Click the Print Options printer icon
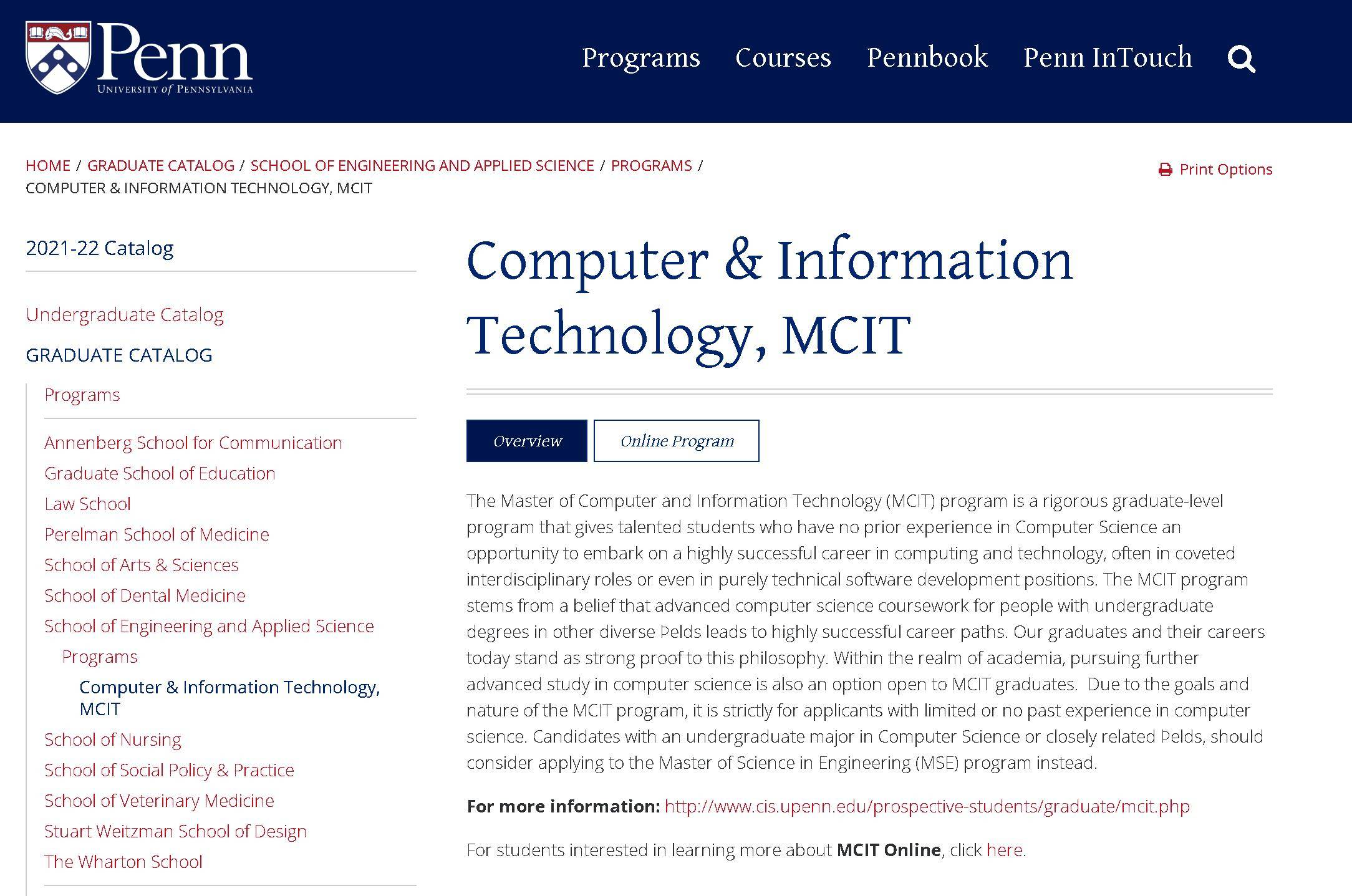This screenshot has height=896, width=1352. pyautogui.click(x=1163, y=169)
